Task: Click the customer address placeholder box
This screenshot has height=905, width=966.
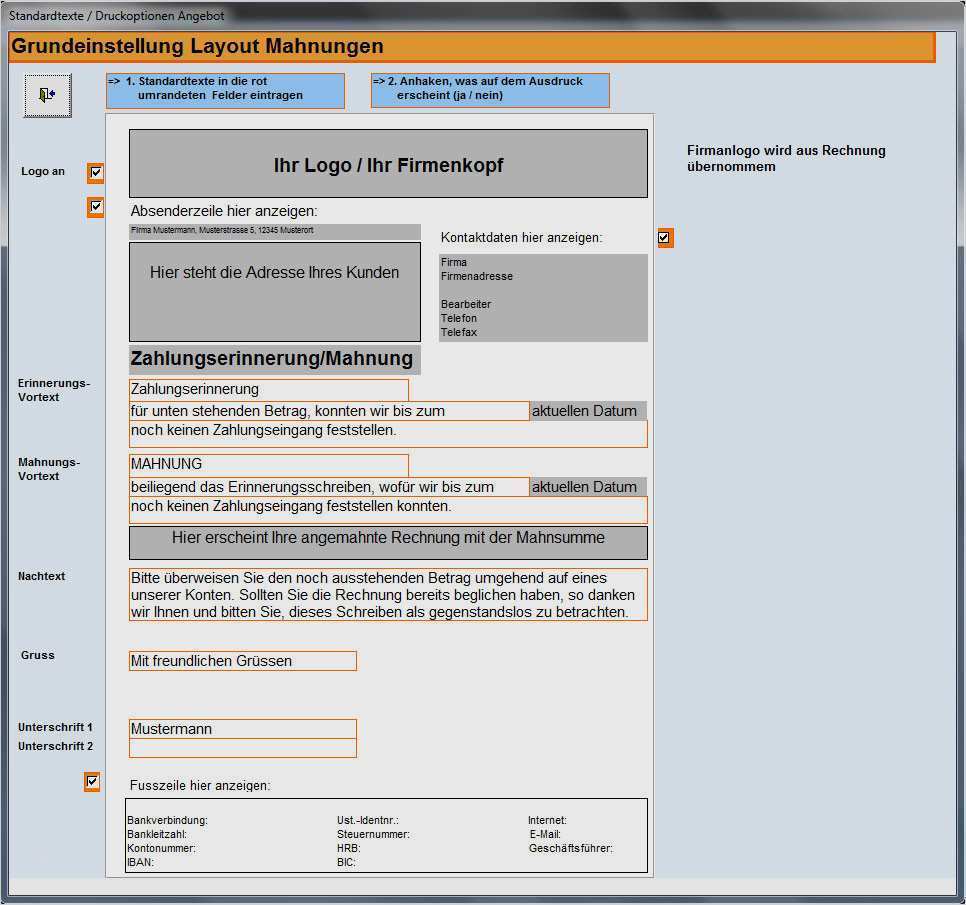Action: tap(274, 291)
